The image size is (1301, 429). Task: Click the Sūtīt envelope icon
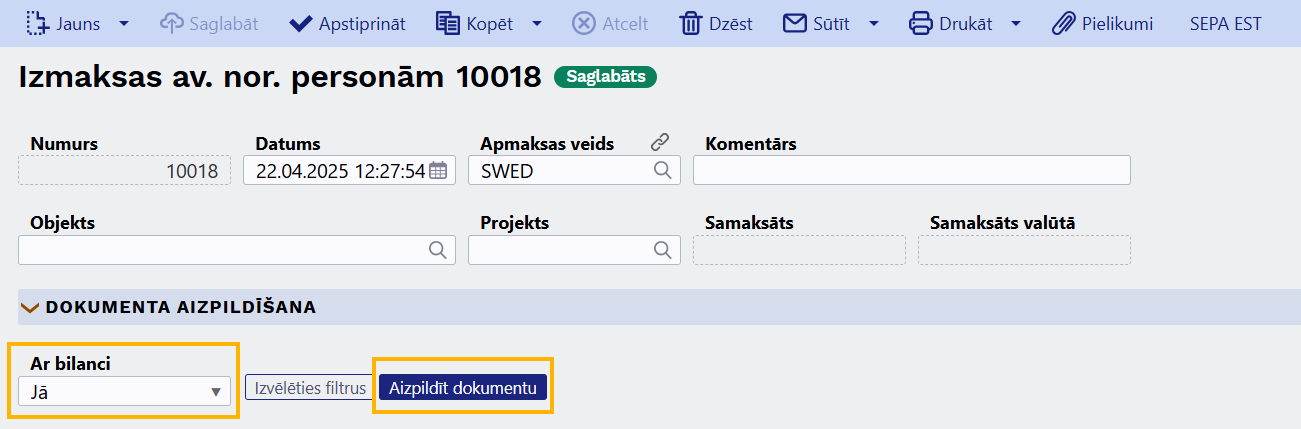795,23
